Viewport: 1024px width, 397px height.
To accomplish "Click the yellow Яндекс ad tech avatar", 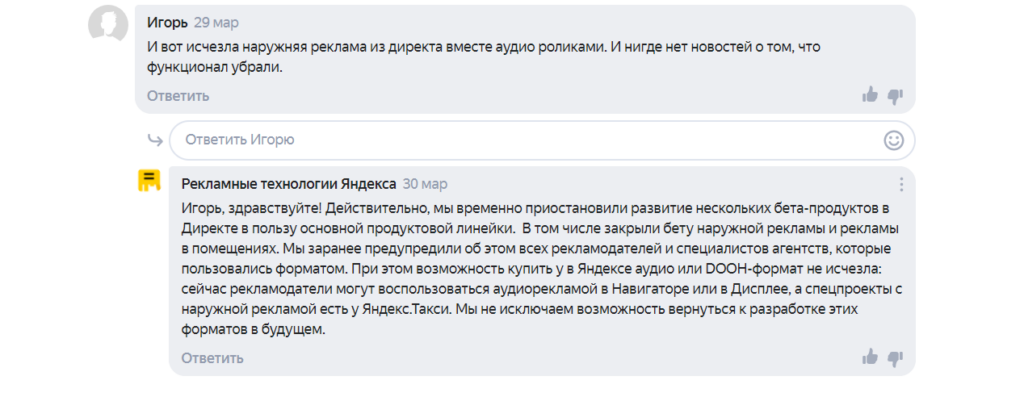I will [x=149, y=180].
